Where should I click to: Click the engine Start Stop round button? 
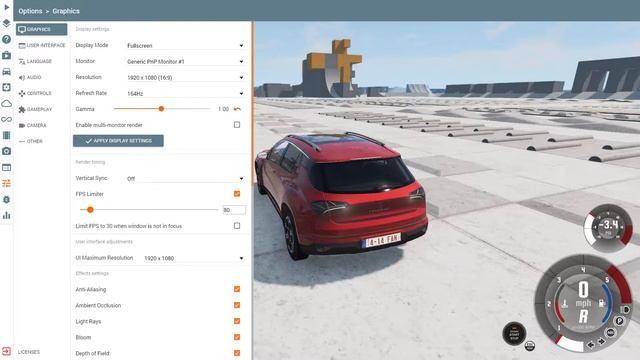pyautogui.click(x=514, y=333)
